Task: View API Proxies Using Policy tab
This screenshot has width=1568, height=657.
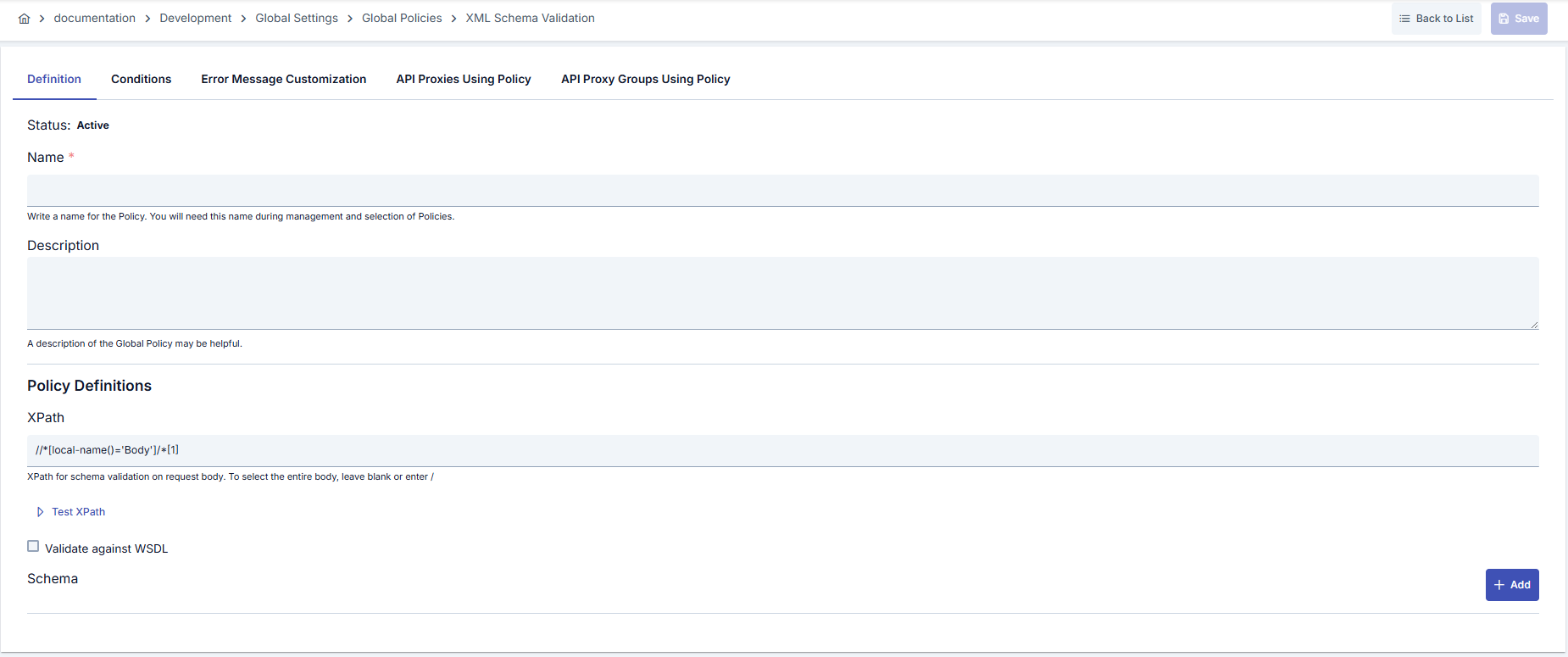Action: (464, 79)
